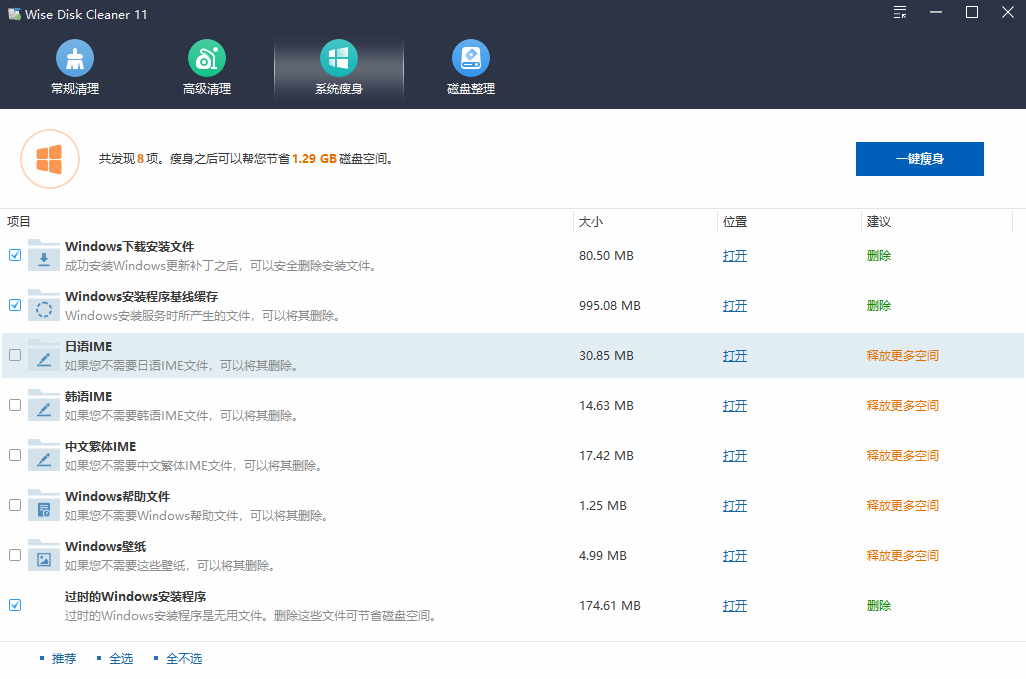Image resolution: width=1026 pixels, height=679 pixels.
Task: Check the 中文繁体IME checkbox
Action: tap(15, 455)
